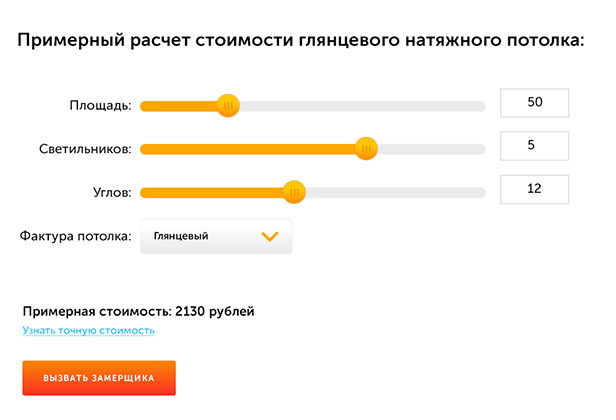This screenshot has width=616, height=420.
Task: Click the Светильников slider handle
Action: click(367, 149)
